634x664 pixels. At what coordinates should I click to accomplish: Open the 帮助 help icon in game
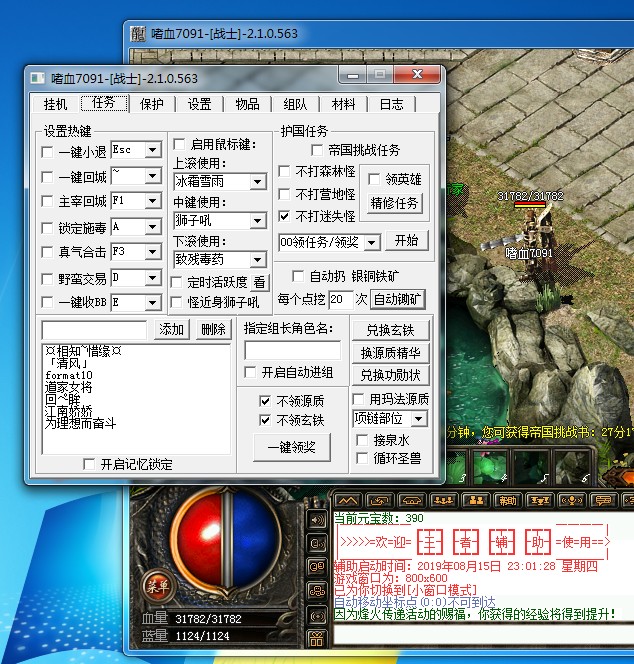pos(507,501)
